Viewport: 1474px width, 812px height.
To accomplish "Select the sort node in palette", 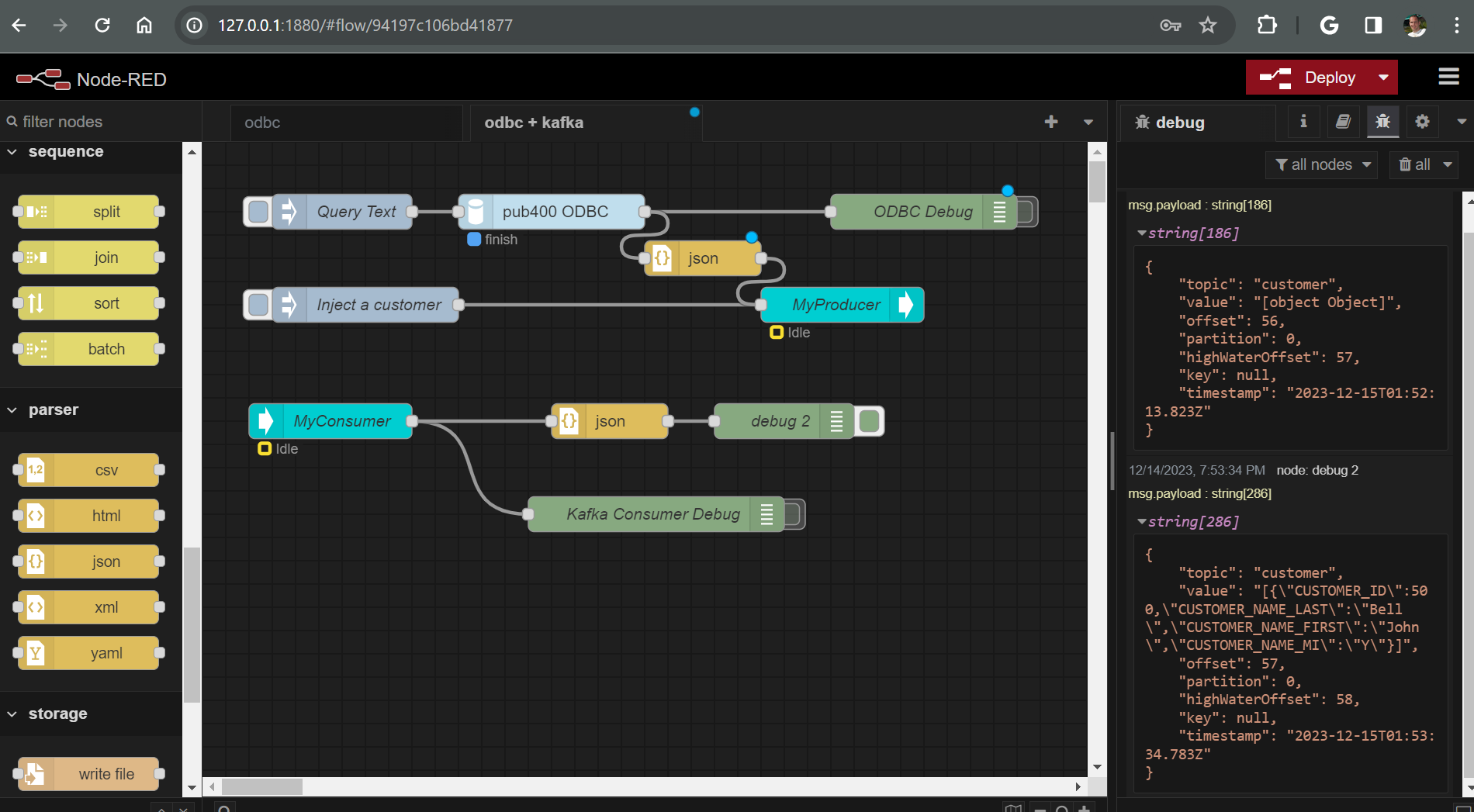I will tap(88, 303).
